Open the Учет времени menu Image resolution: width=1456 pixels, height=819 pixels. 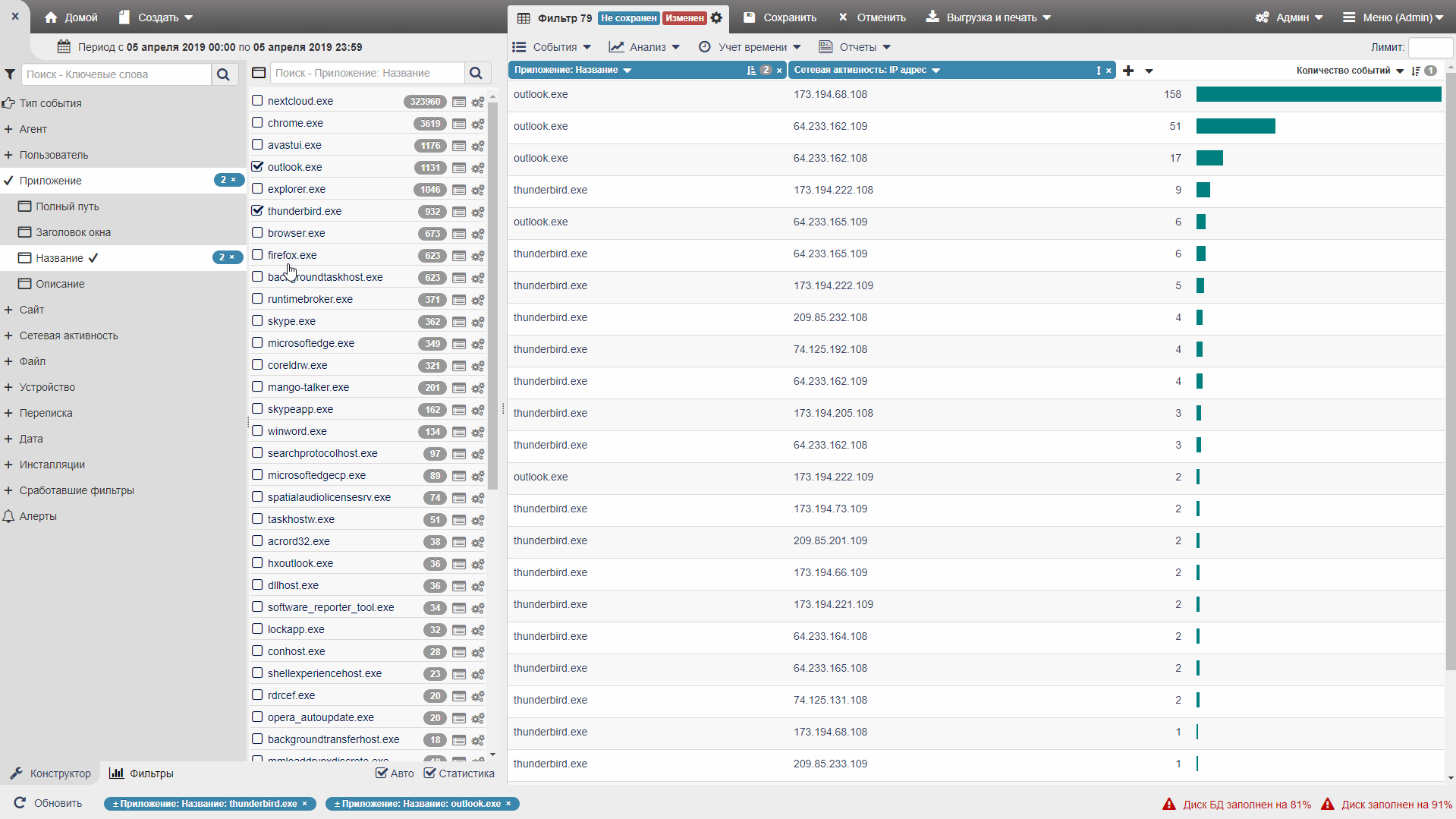750,47
